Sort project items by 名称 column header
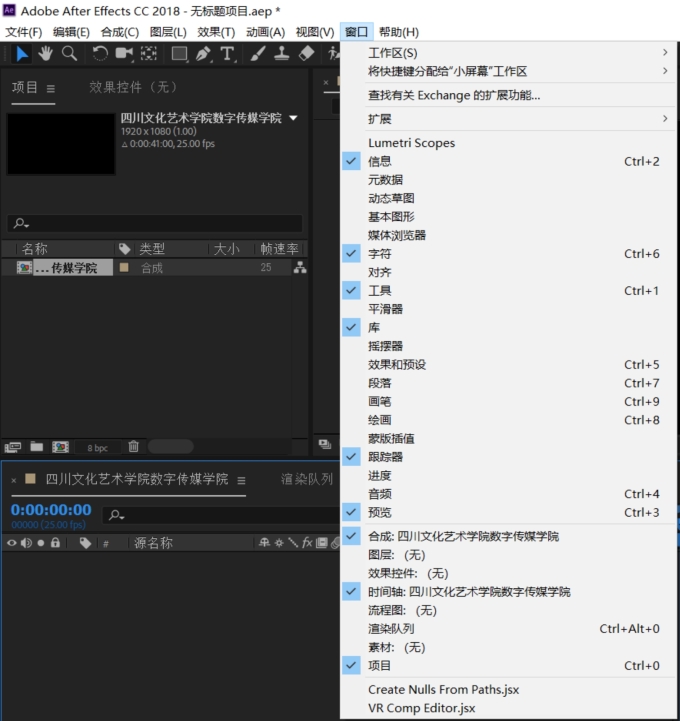Viewport: 680px width, 721px height. (34, 249)
